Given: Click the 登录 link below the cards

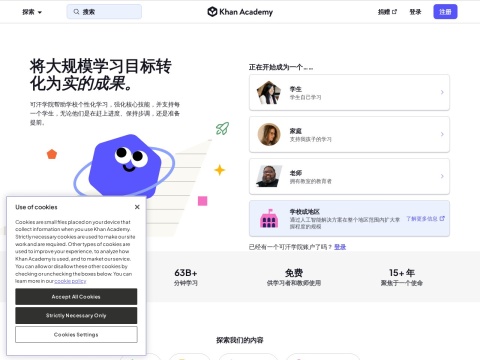Looking at the screenshot, I should tap(340, 247).
